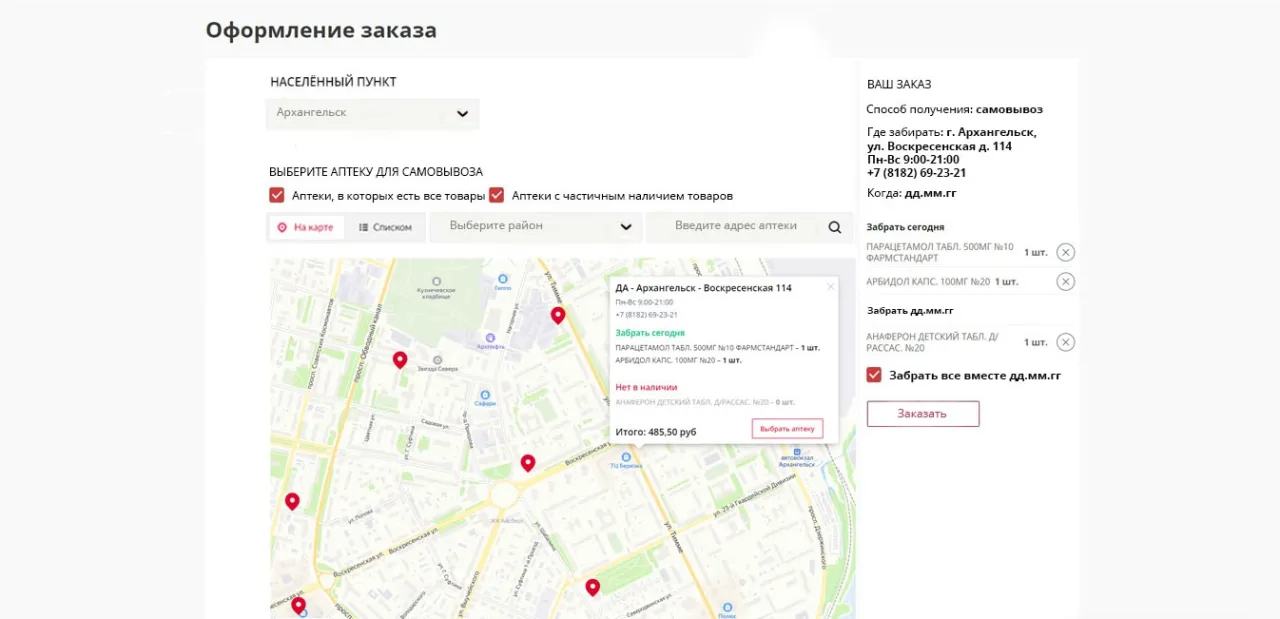This screenshot has height=619, width=1280.
Task: Select the leftmost pharmacy pin on the map
Action: point(292,500)
